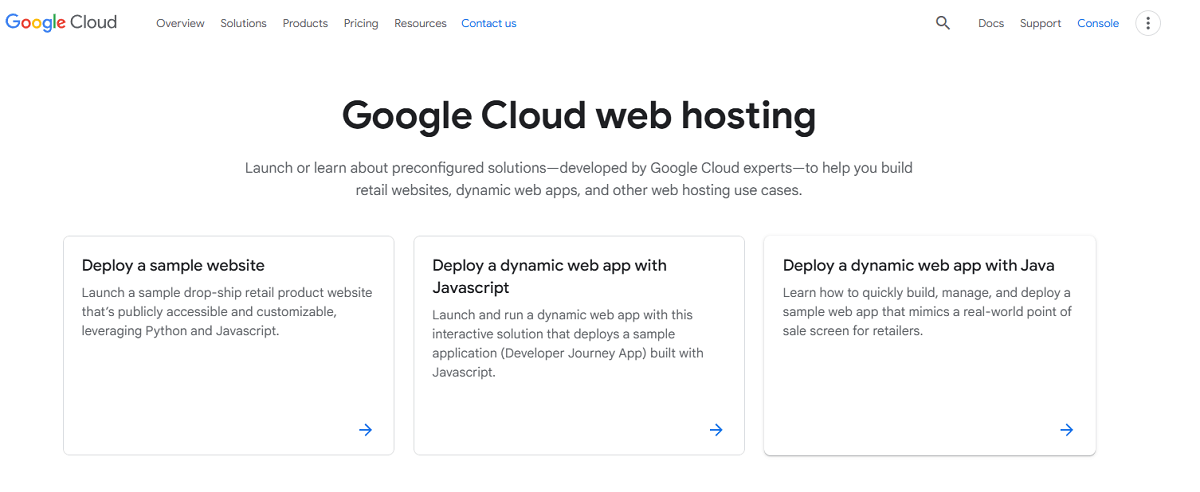Click the Developer Journey App description text
Viewport: 1200px width, 492px height.
(568, 343)
